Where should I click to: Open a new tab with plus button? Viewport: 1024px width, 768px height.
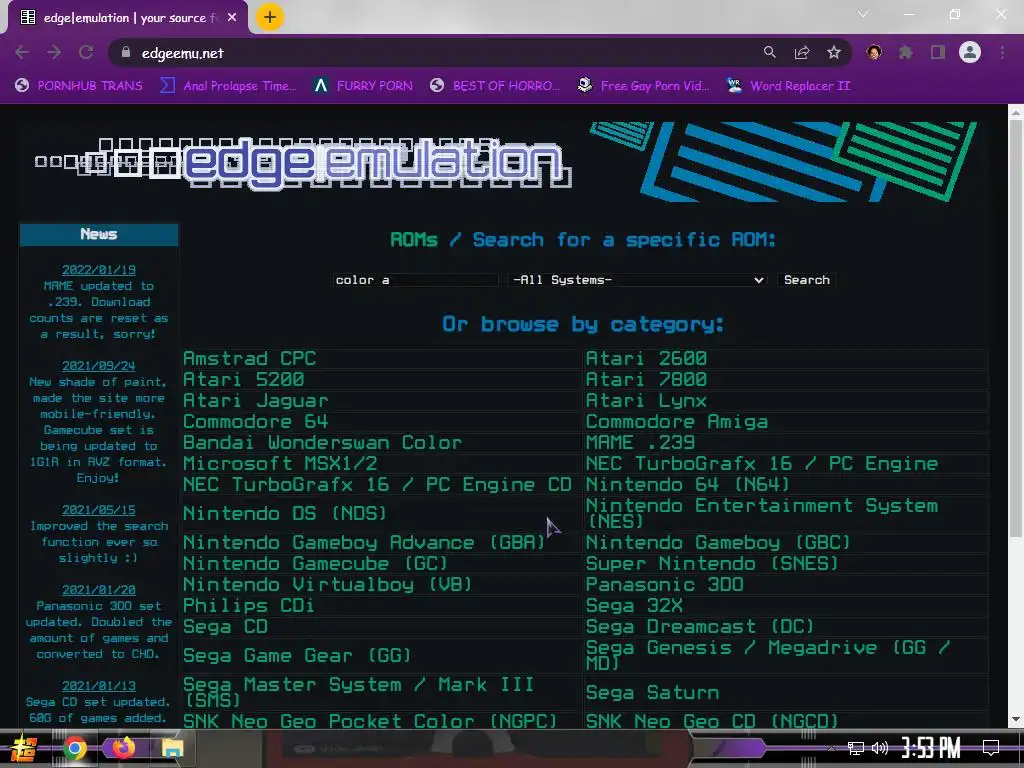pyautogui.click(x=270, y=17)
